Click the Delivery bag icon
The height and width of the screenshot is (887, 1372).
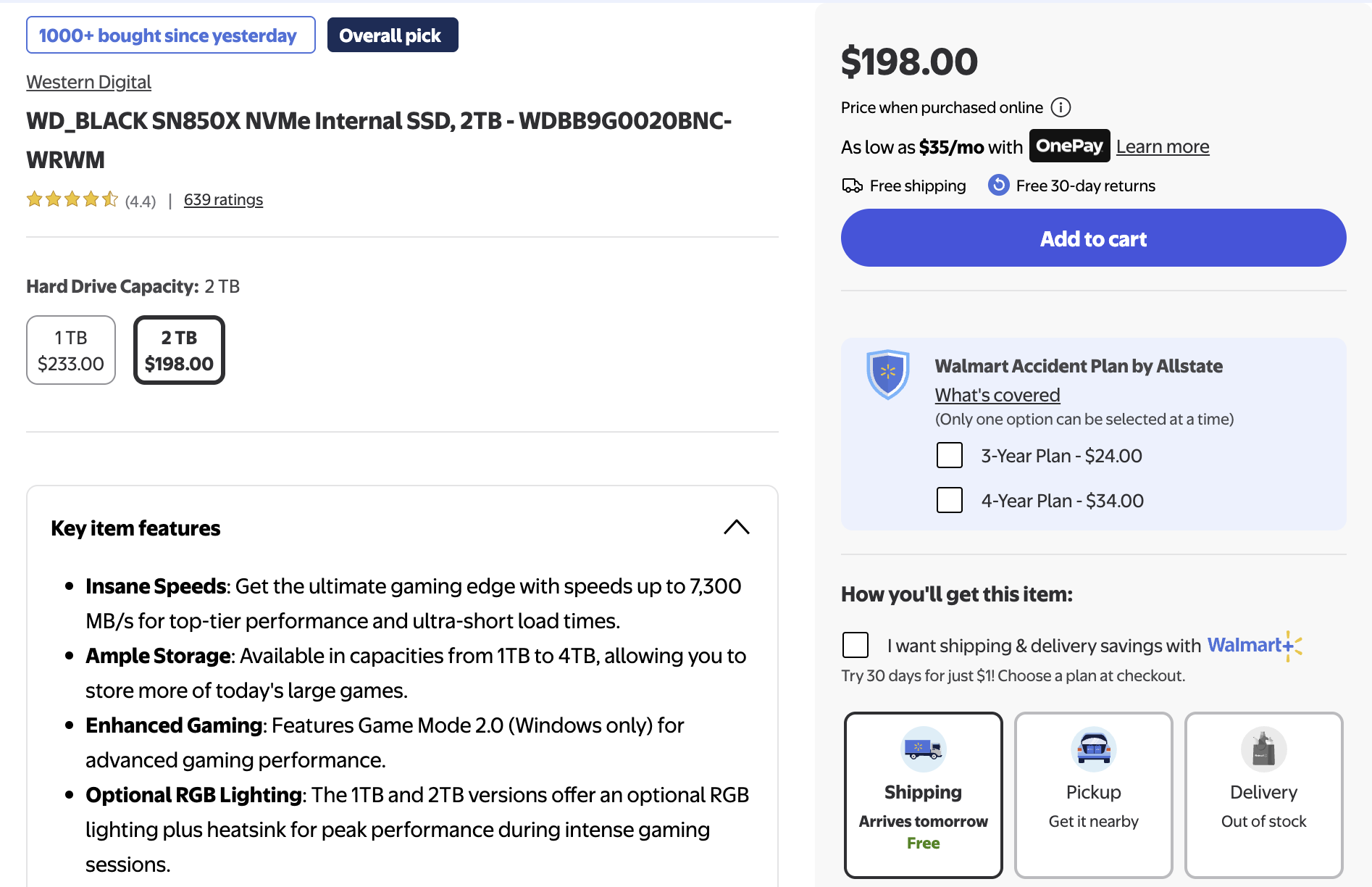1263,749
